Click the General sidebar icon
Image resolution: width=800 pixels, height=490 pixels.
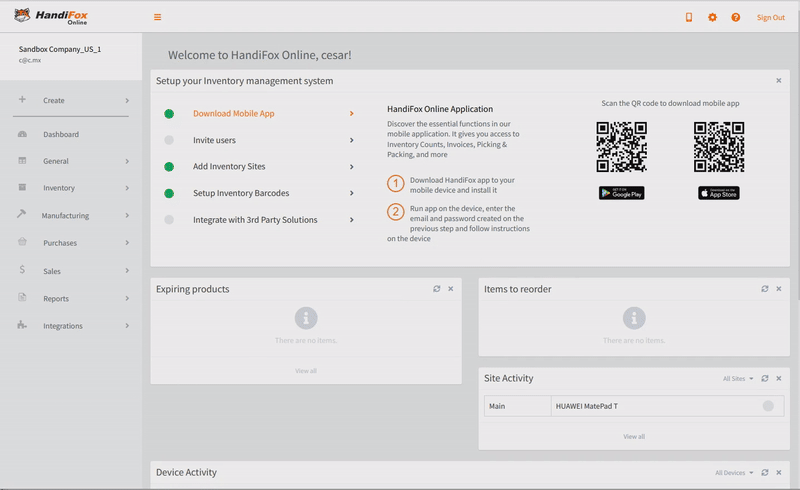(x=22, y=161)
